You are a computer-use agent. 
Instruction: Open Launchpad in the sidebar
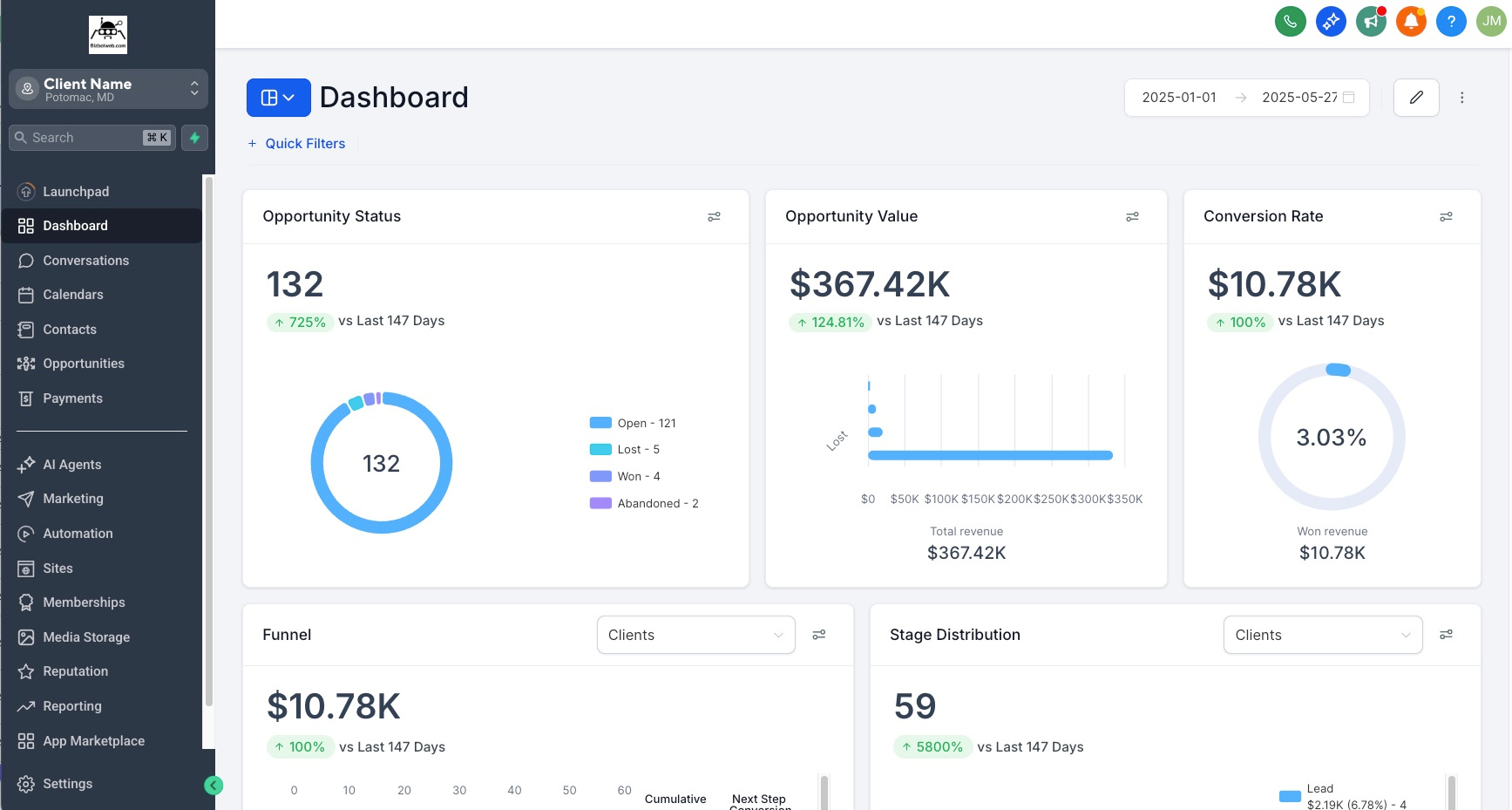click(x=101, y=192)
